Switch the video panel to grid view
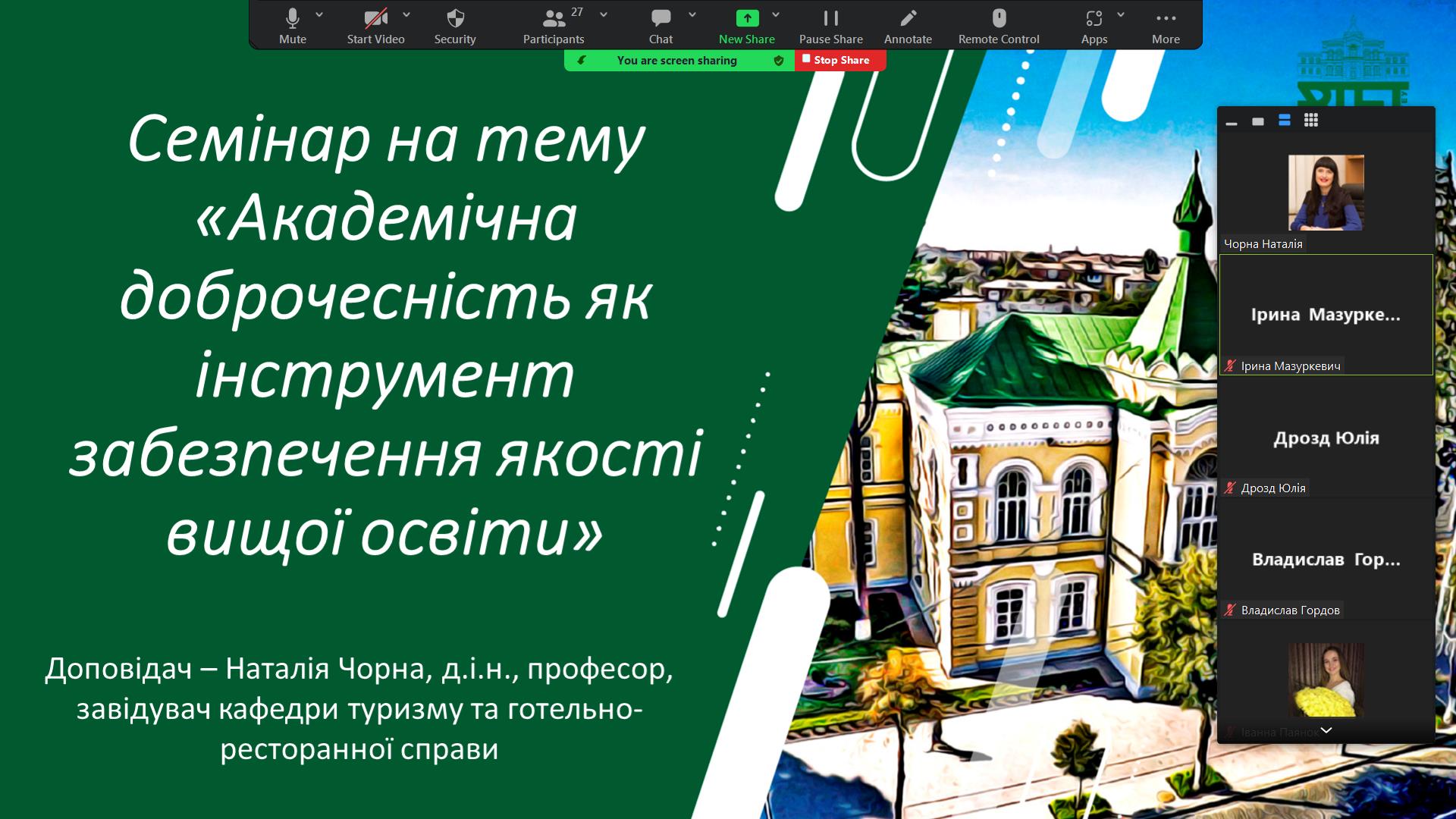 click(1311, 120)
